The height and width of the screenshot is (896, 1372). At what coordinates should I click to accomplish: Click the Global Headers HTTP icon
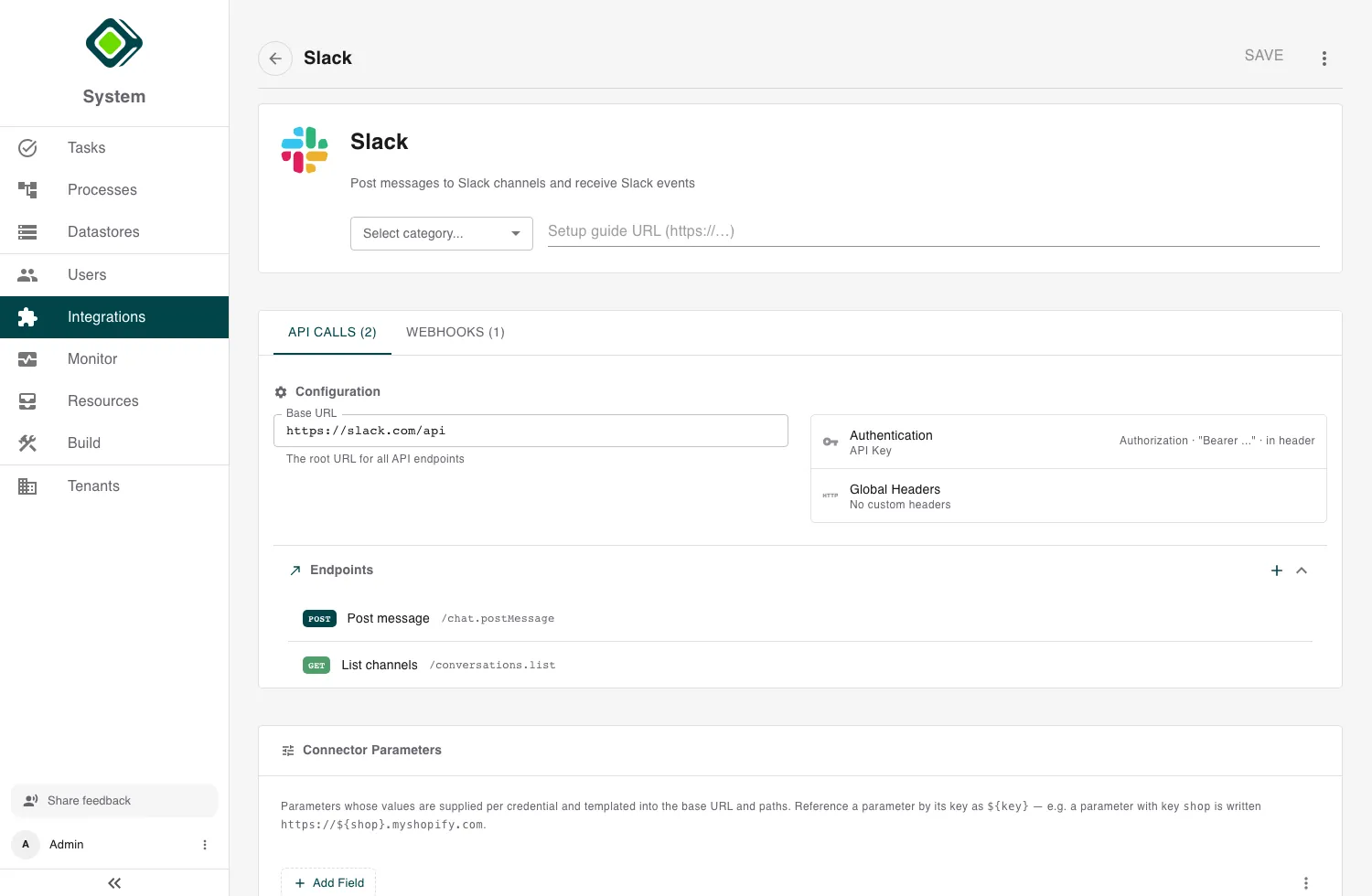point(831,496)
